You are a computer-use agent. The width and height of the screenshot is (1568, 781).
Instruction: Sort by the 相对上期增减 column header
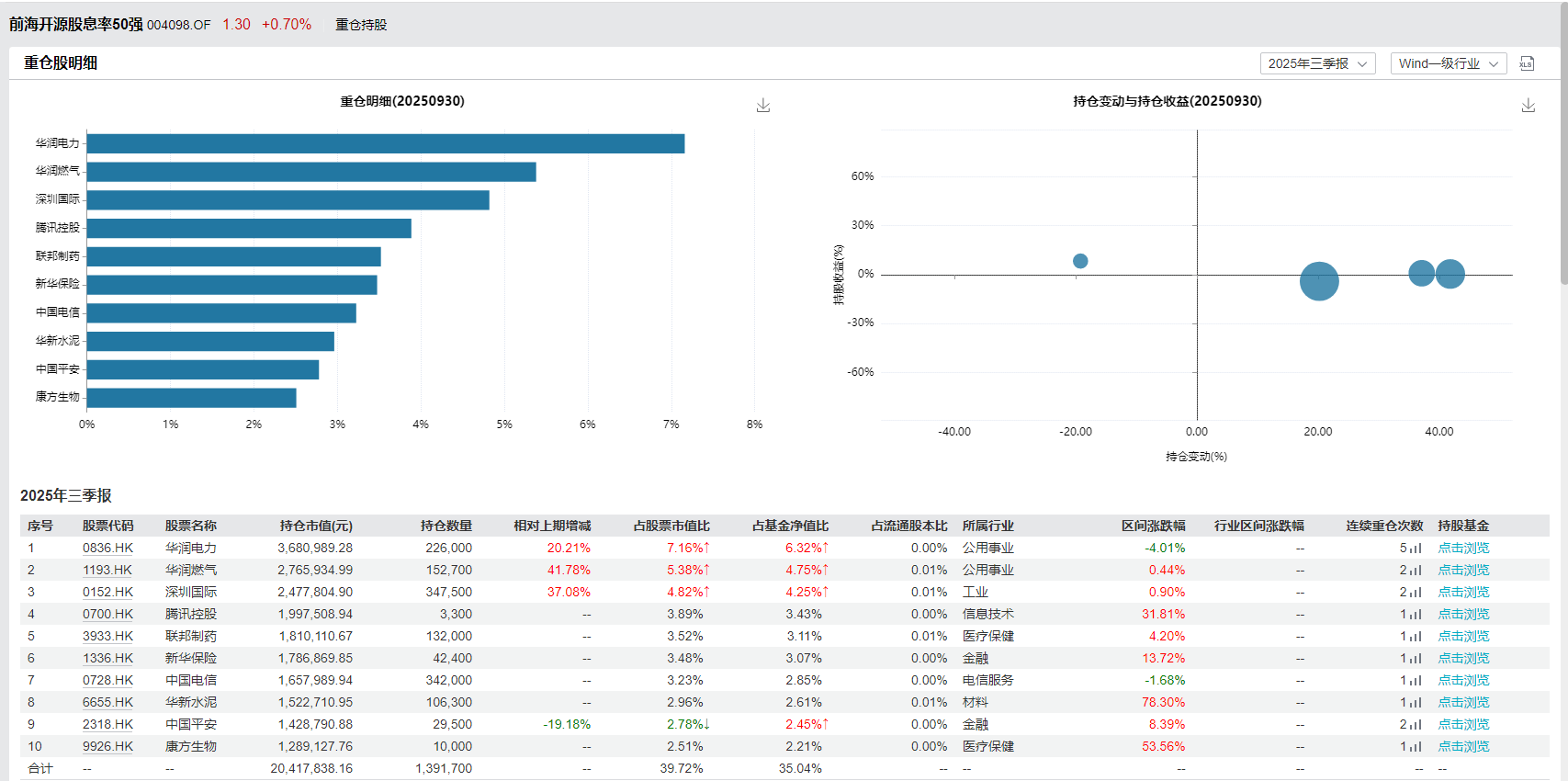click(552, 526)
